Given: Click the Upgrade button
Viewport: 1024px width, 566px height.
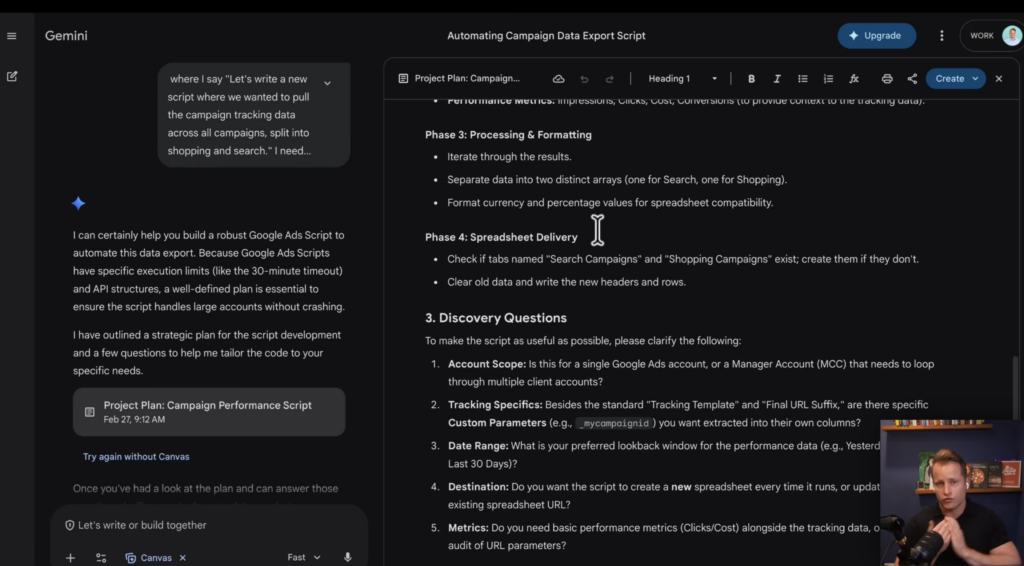Looking at the screenshot, I should click(876, 36).
